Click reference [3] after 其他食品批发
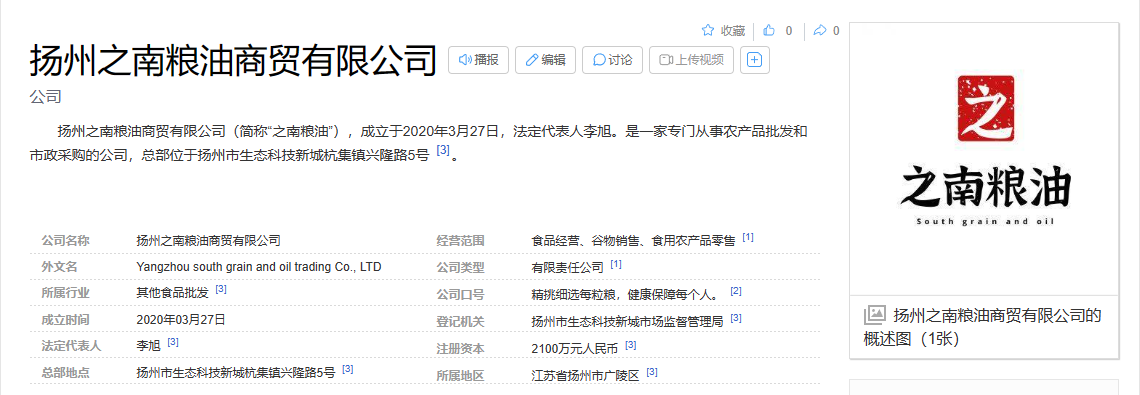The image size is (1140, 395). [x=221, y=289]
